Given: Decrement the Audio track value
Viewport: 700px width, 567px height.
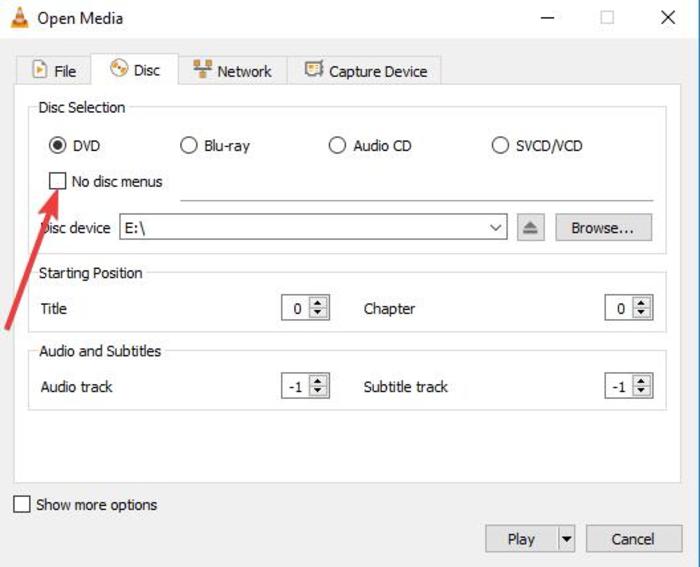Looking at the screenshot, I should point(317,391).
